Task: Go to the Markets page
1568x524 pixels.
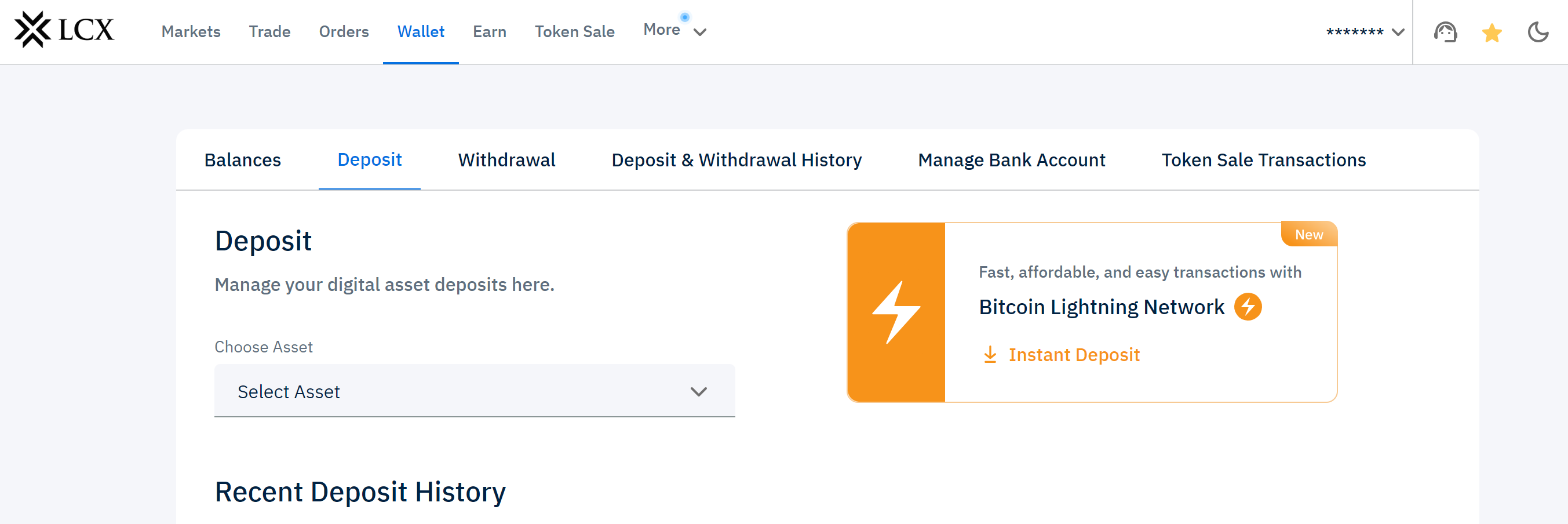Action: click(191, 32)
